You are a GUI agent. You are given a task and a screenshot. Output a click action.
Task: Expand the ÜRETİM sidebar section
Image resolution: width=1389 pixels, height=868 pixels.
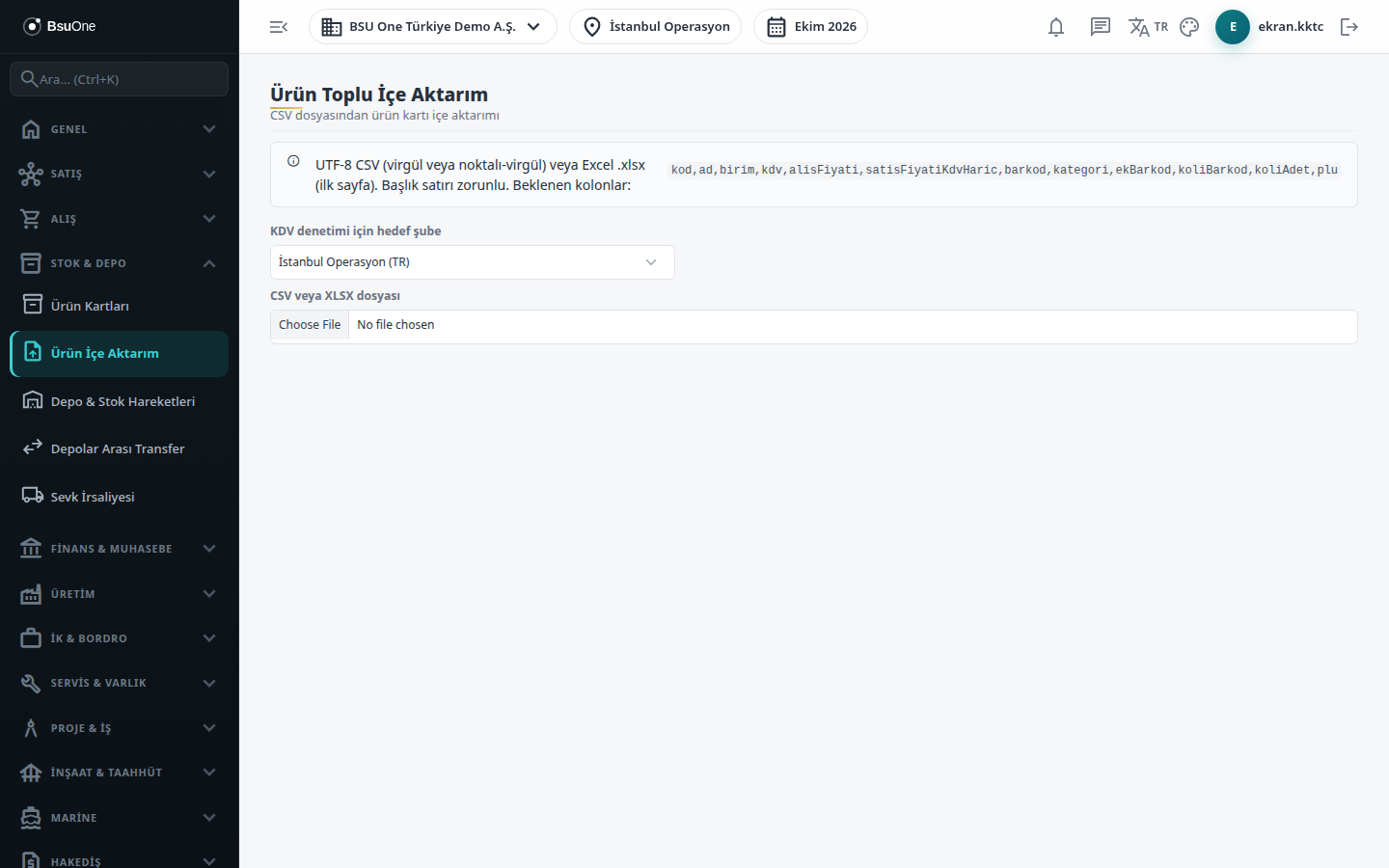(x=119, y=594)
